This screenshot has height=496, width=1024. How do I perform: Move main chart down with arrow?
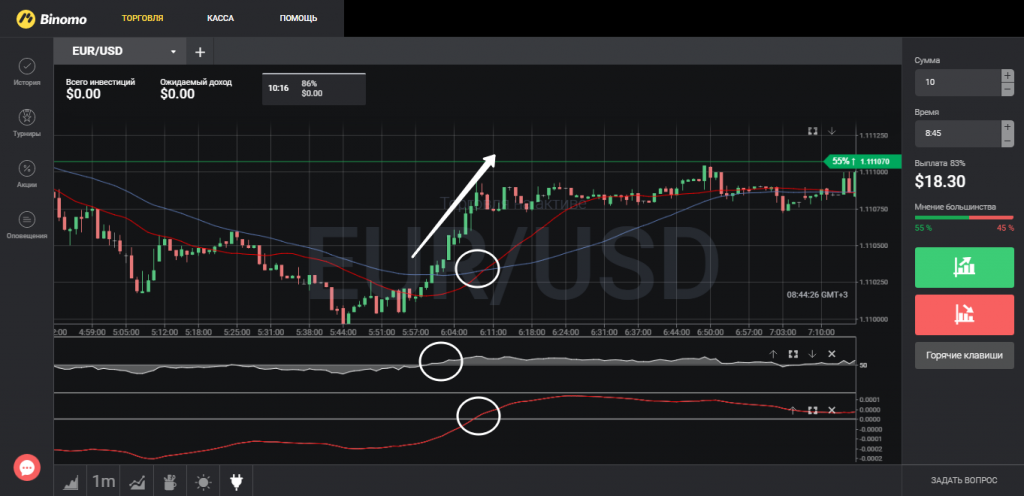point(831,131)
